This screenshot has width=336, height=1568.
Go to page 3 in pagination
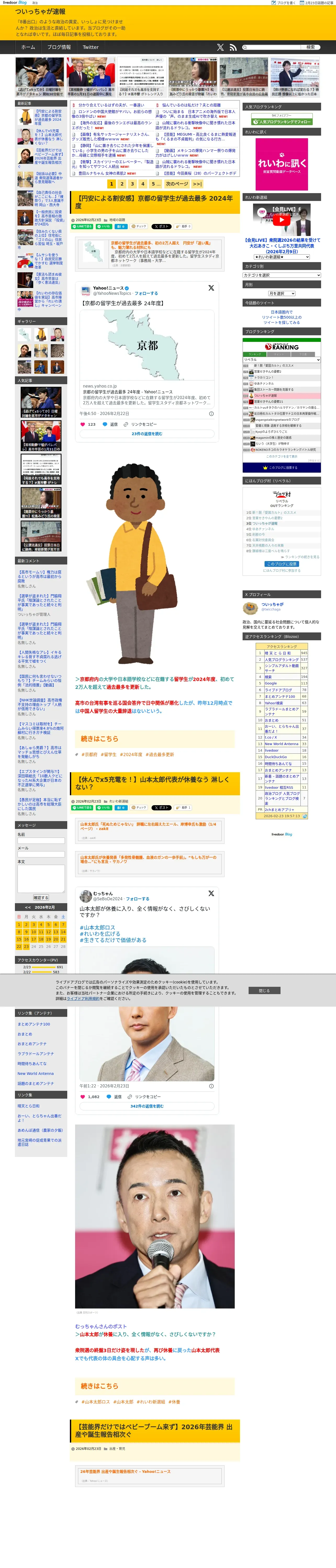pyautogui.click(x=132, y=184)
